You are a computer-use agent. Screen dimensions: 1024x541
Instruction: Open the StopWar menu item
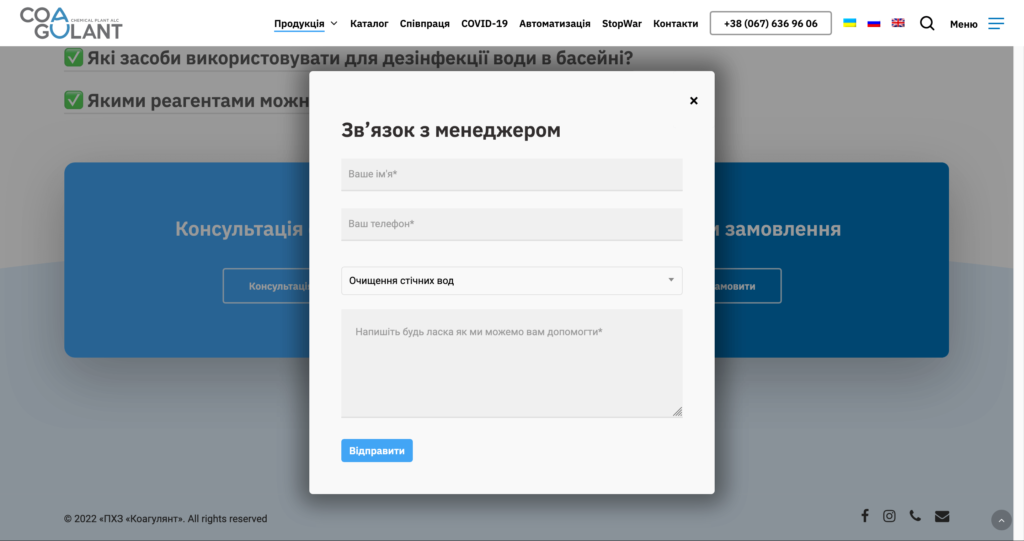(622, 24)
